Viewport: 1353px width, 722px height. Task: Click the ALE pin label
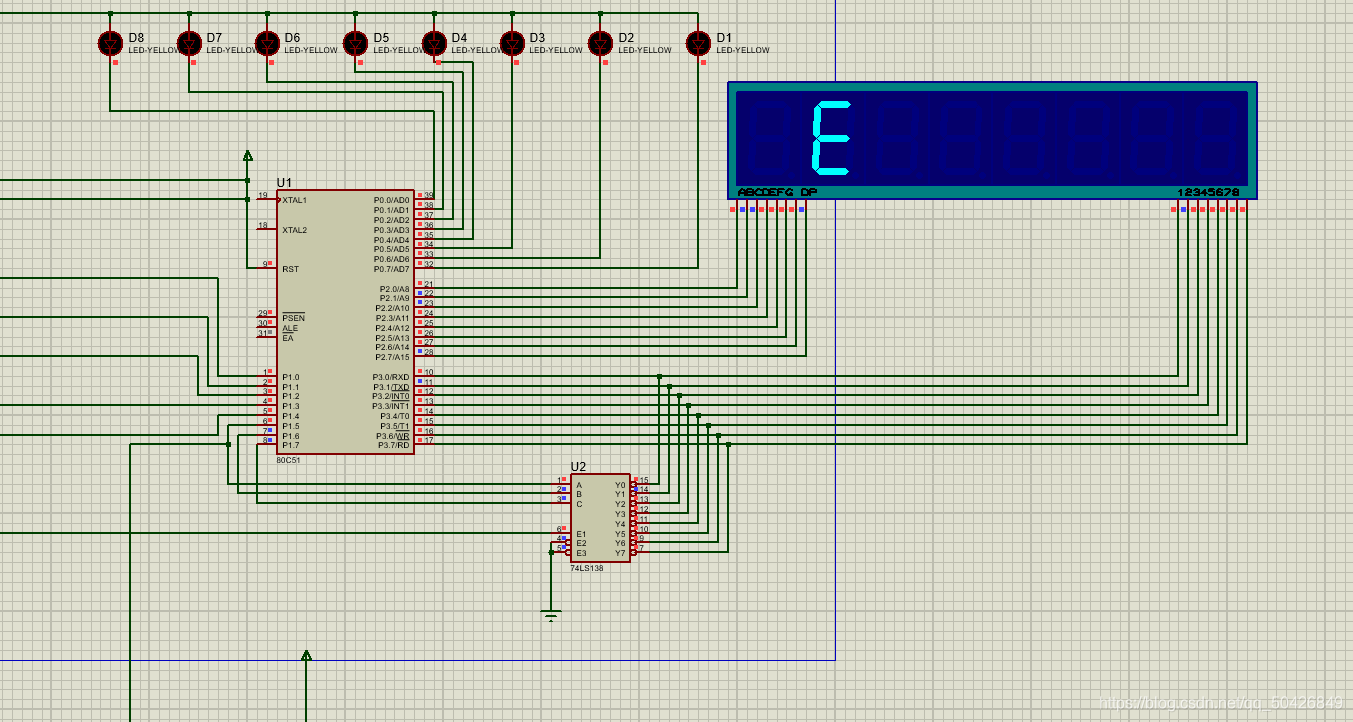click(x=289, y=328)
